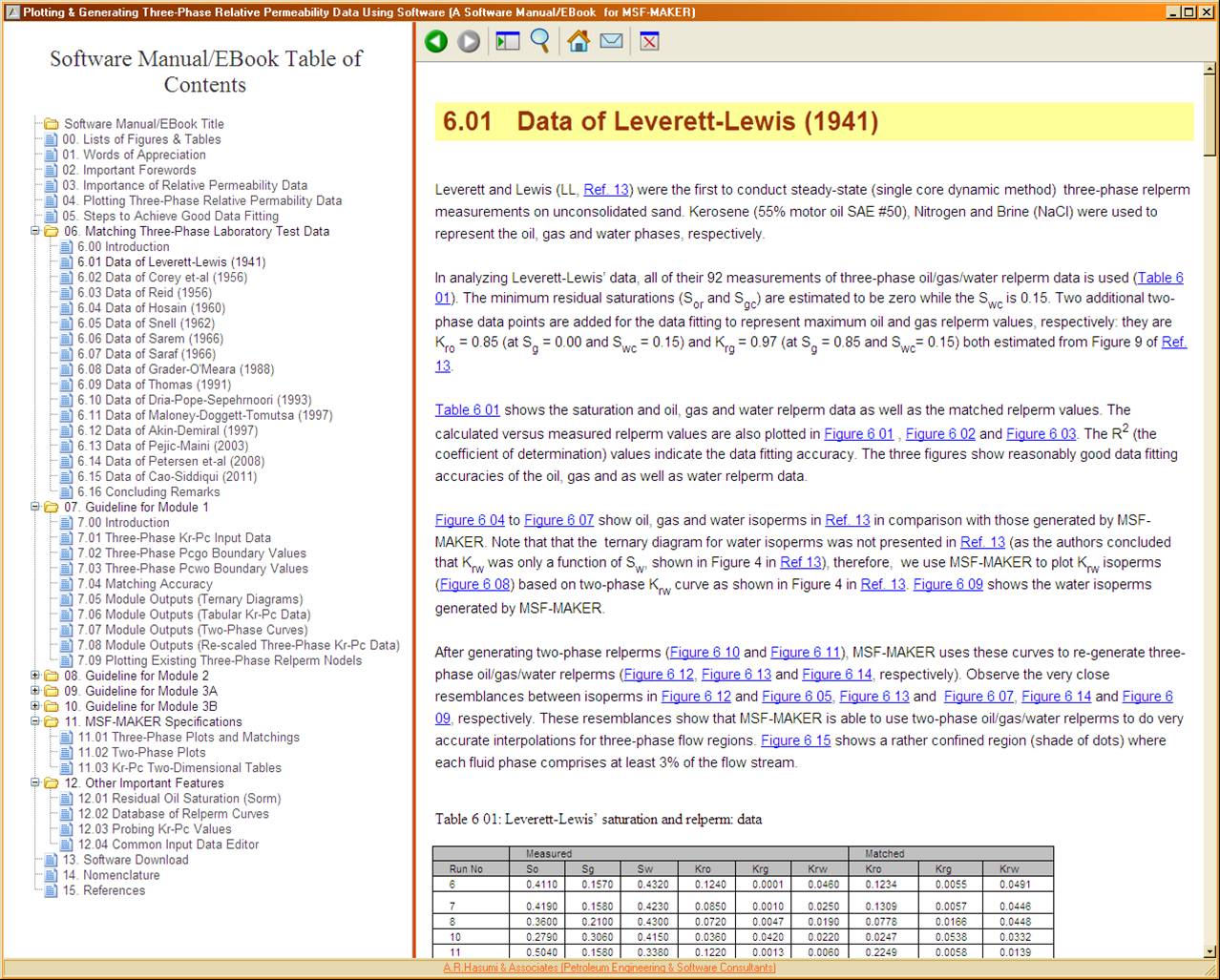The width and height of the screenshot is (1220, 980).
Task: Click A.R.Hasumi & Associates footer link
Action: [609, 968]
